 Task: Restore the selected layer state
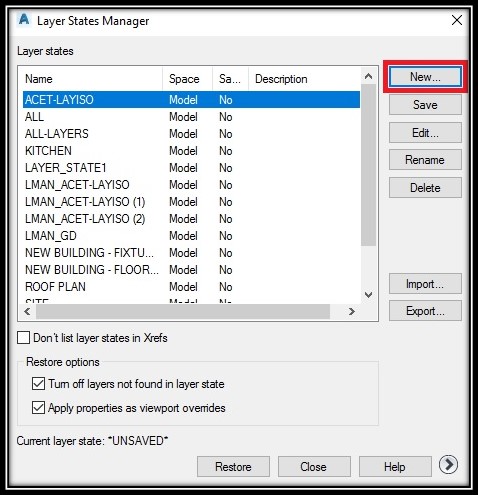click(233, 466)
